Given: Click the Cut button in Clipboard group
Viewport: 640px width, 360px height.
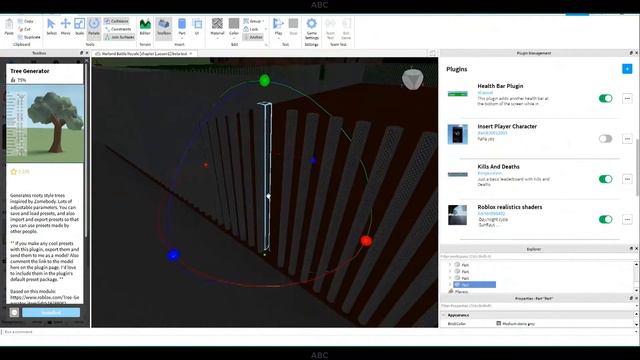Looking at the screenshot, I should coord(24,29).
